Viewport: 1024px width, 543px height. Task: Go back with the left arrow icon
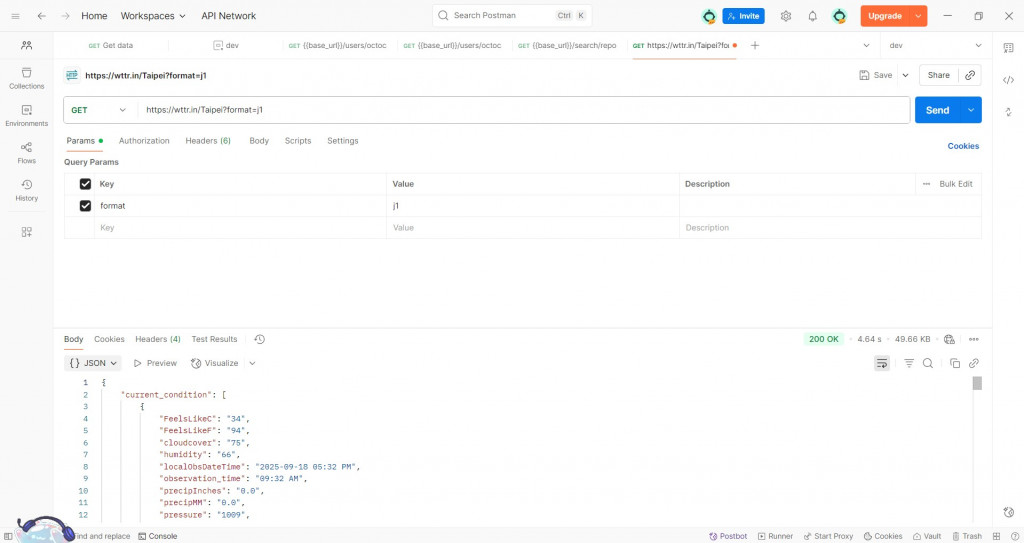(42, 16)
